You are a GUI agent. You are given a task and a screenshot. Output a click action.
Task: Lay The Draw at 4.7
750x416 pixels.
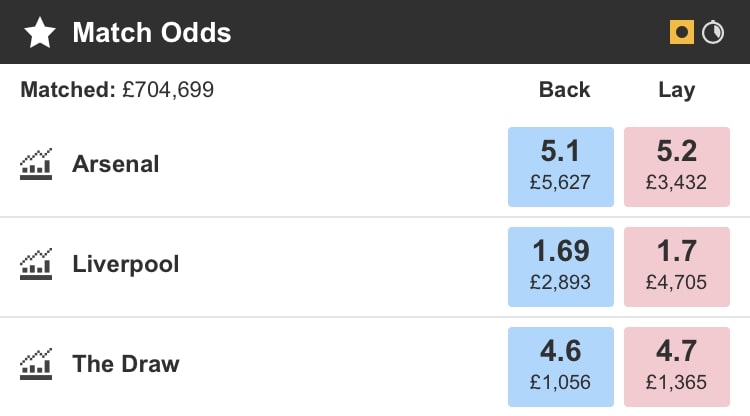[x=677, y=365]
